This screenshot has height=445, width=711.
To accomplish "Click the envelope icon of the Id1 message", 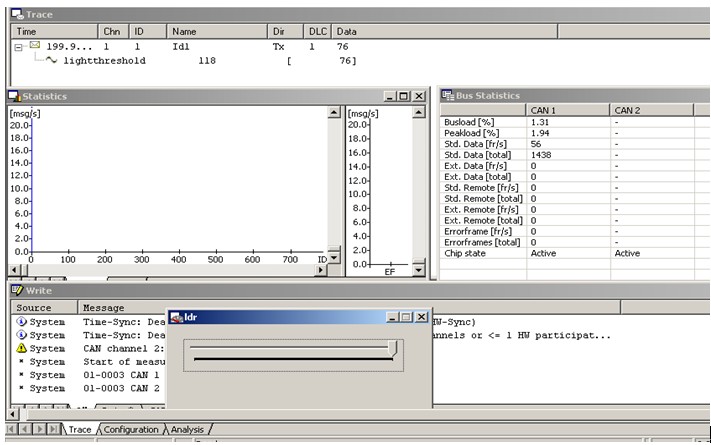I will (34, 46).
